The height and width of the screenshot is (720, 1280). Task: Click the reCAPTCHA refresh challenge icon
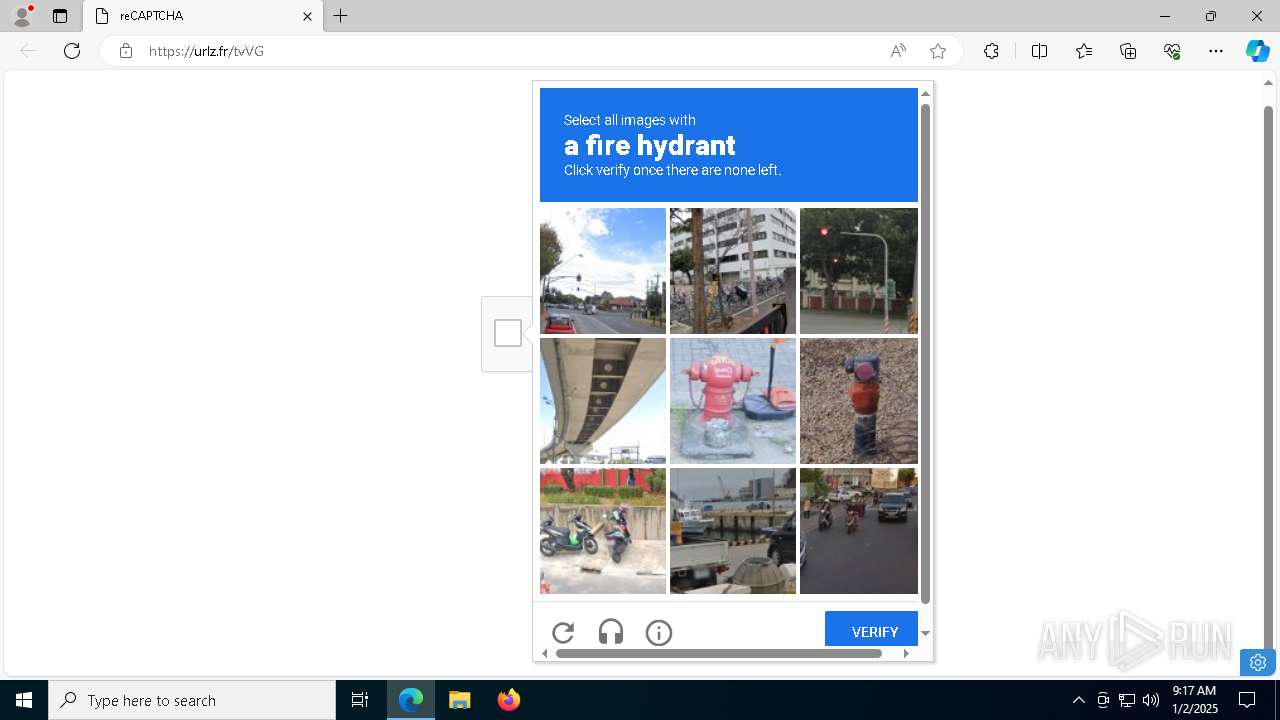(563, 632)
